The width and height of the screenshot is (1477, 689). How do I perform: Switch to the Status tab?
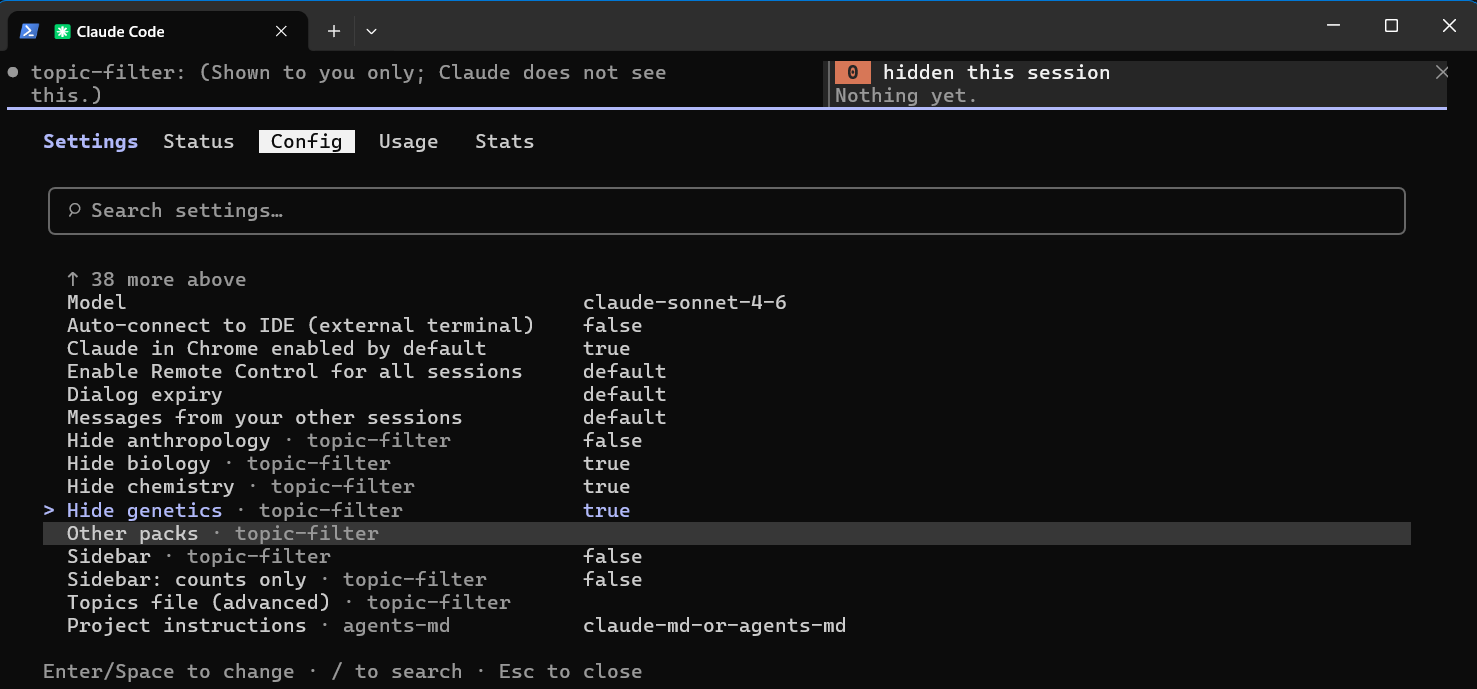[198, 141]
